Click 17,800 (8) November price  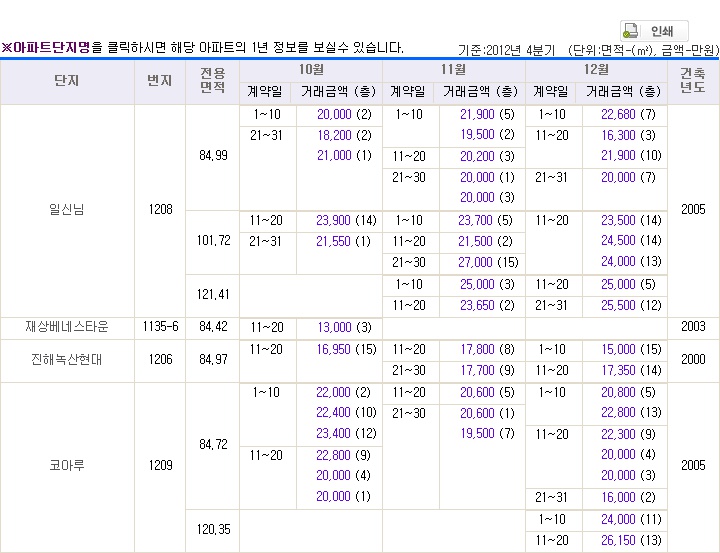(487, 350)
